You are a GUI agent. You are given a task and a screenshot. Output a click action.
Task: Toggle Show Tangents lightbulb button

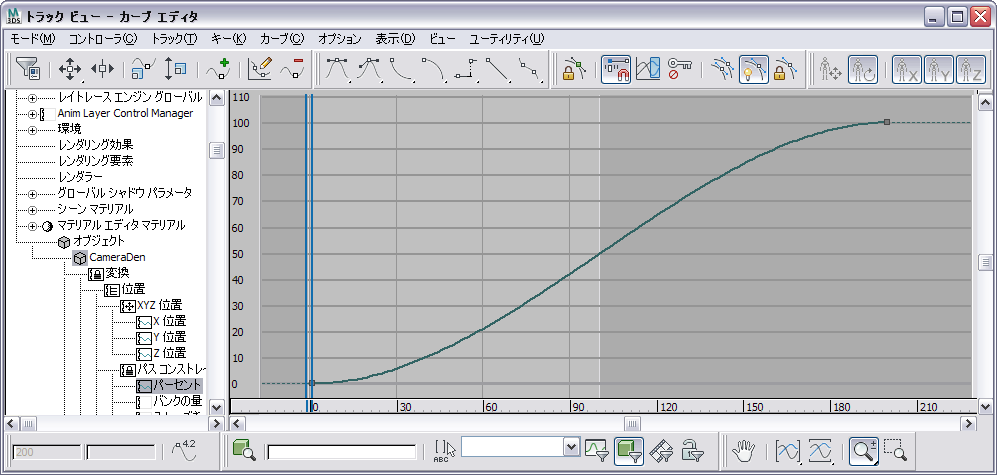(754, 69)
